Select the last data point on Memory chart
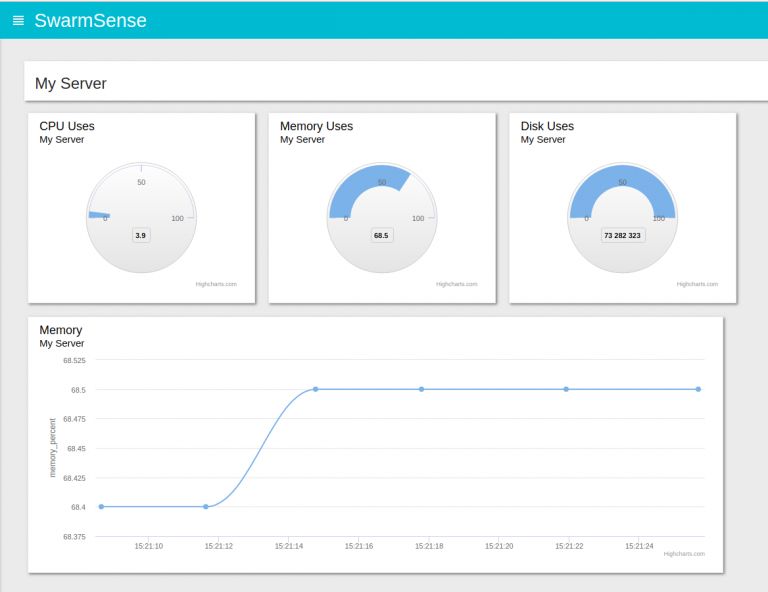The width and height of the screenshot is (768, 592). (698, 389)
